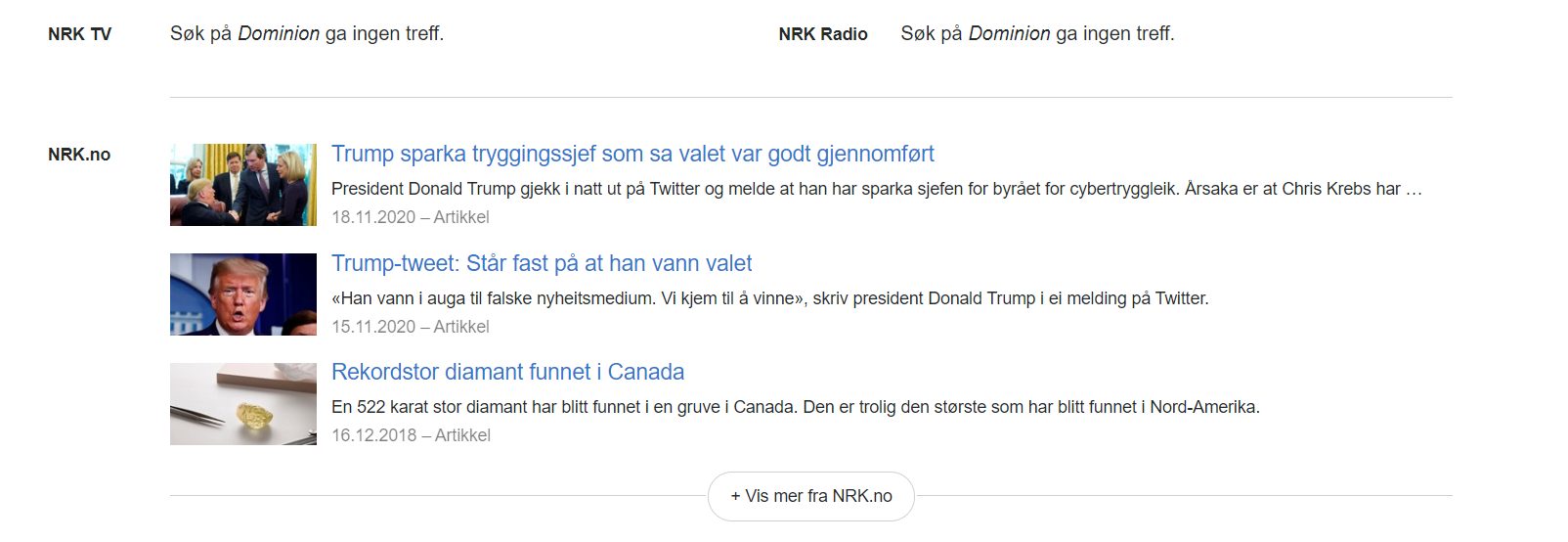The height and width of the screenshot is (542, 1568).
Task: Click the NRK.no section label
Action: point(79,155)
